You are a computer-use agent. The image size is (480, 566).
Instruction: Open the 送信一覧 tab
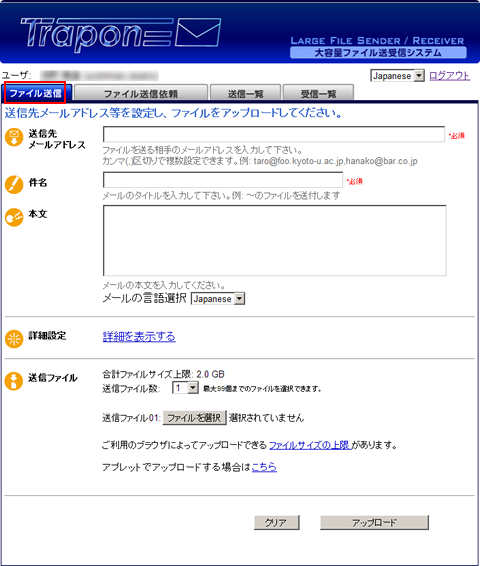point(245,93)
